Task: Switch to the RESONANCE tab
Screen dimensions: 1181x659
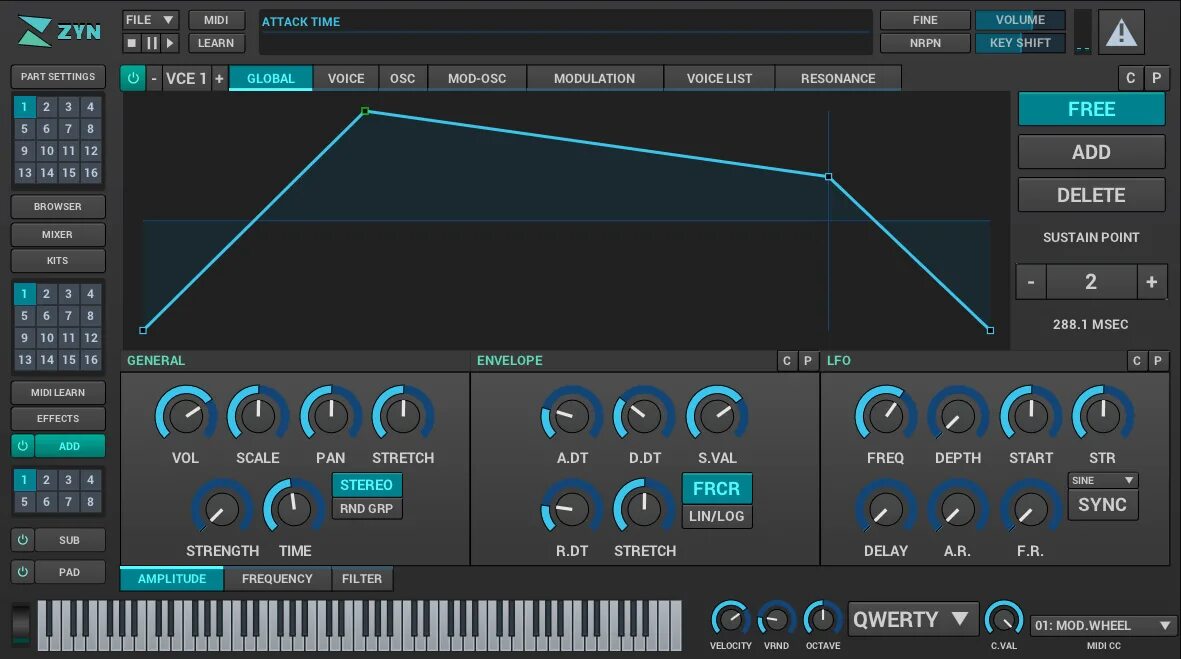Action: tap(838, 77)
